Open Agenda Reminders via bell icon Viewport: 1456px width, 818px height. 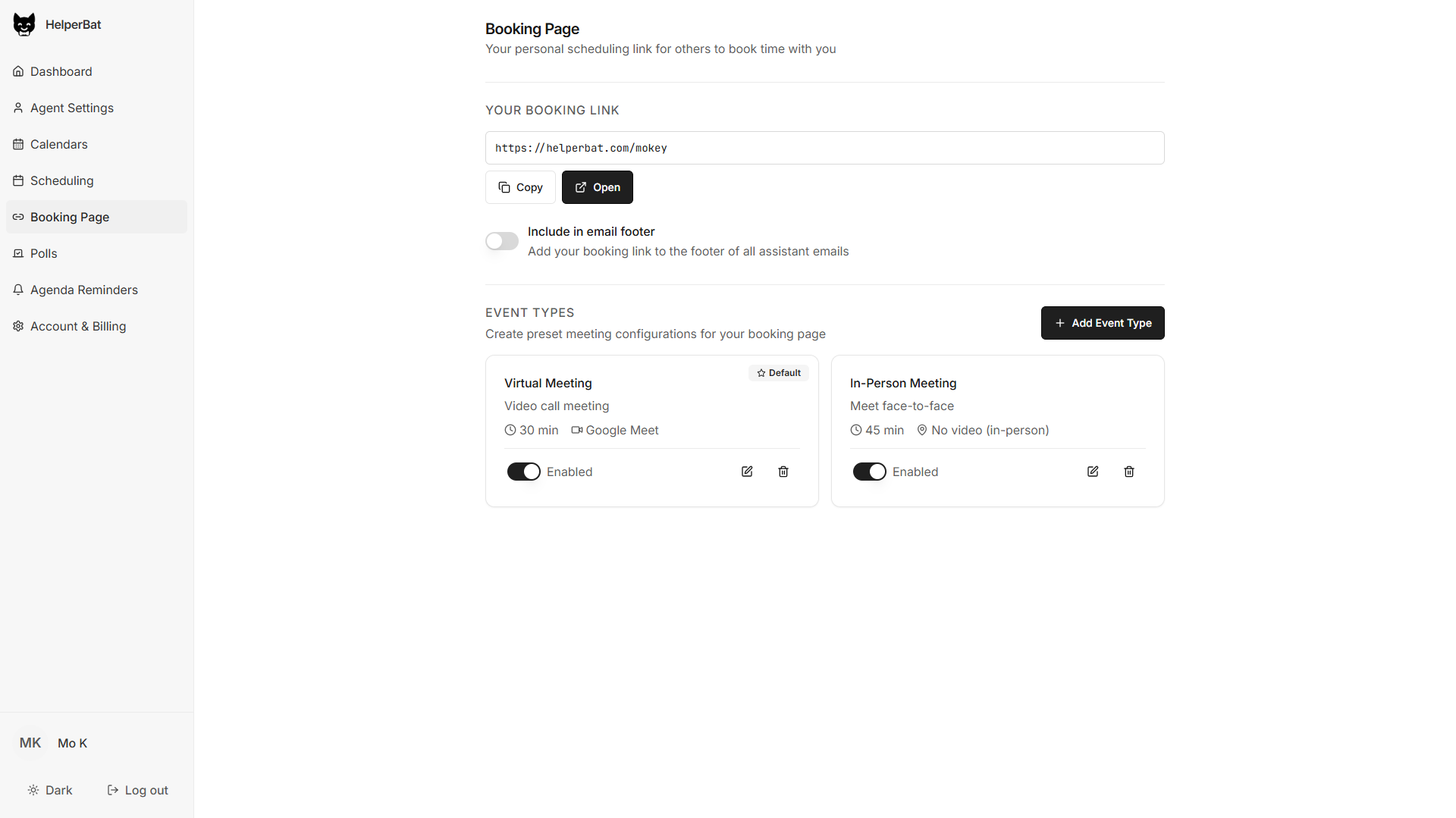(18, 289)
